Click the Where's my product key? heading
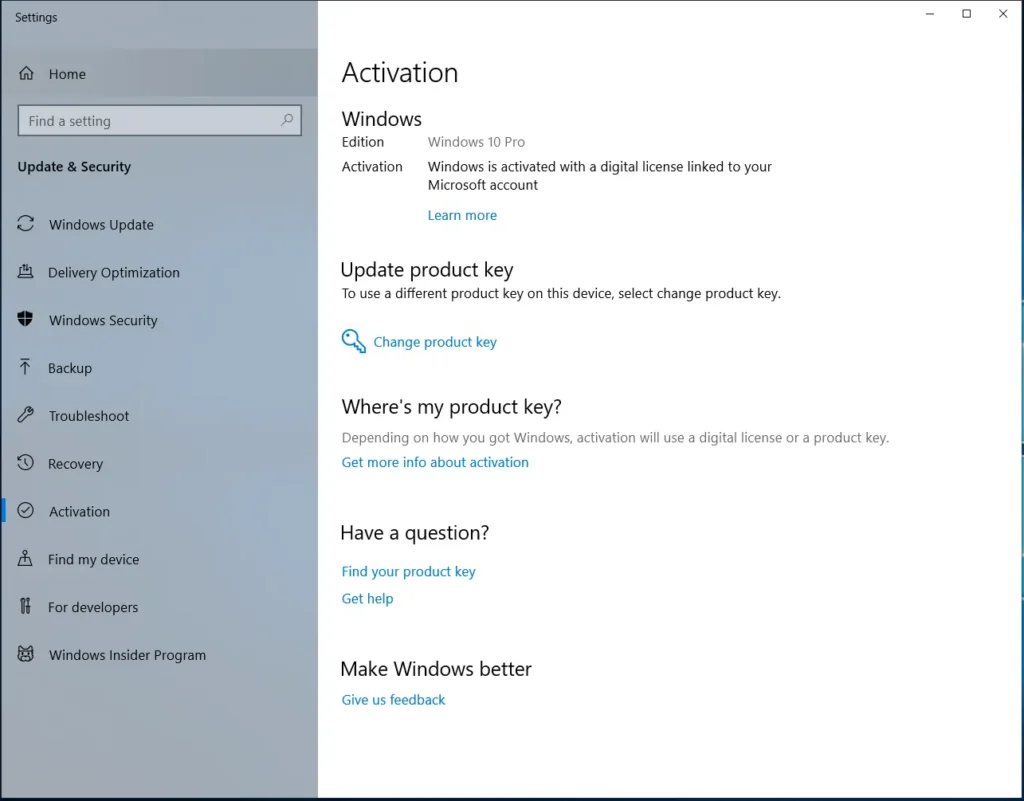Screen dimensions: 1024x801 [x=451, y=407]
